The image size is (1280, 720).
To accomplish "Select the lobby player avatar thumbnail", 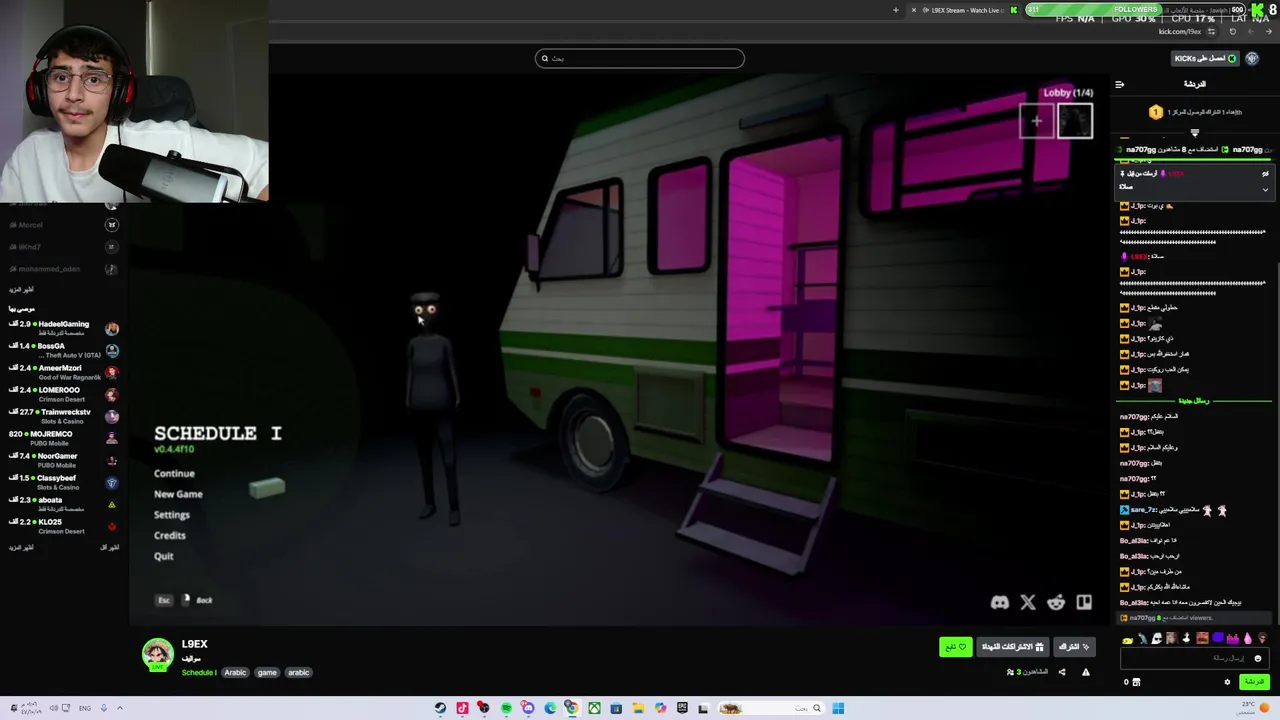I will click(x=1075, y=121).
